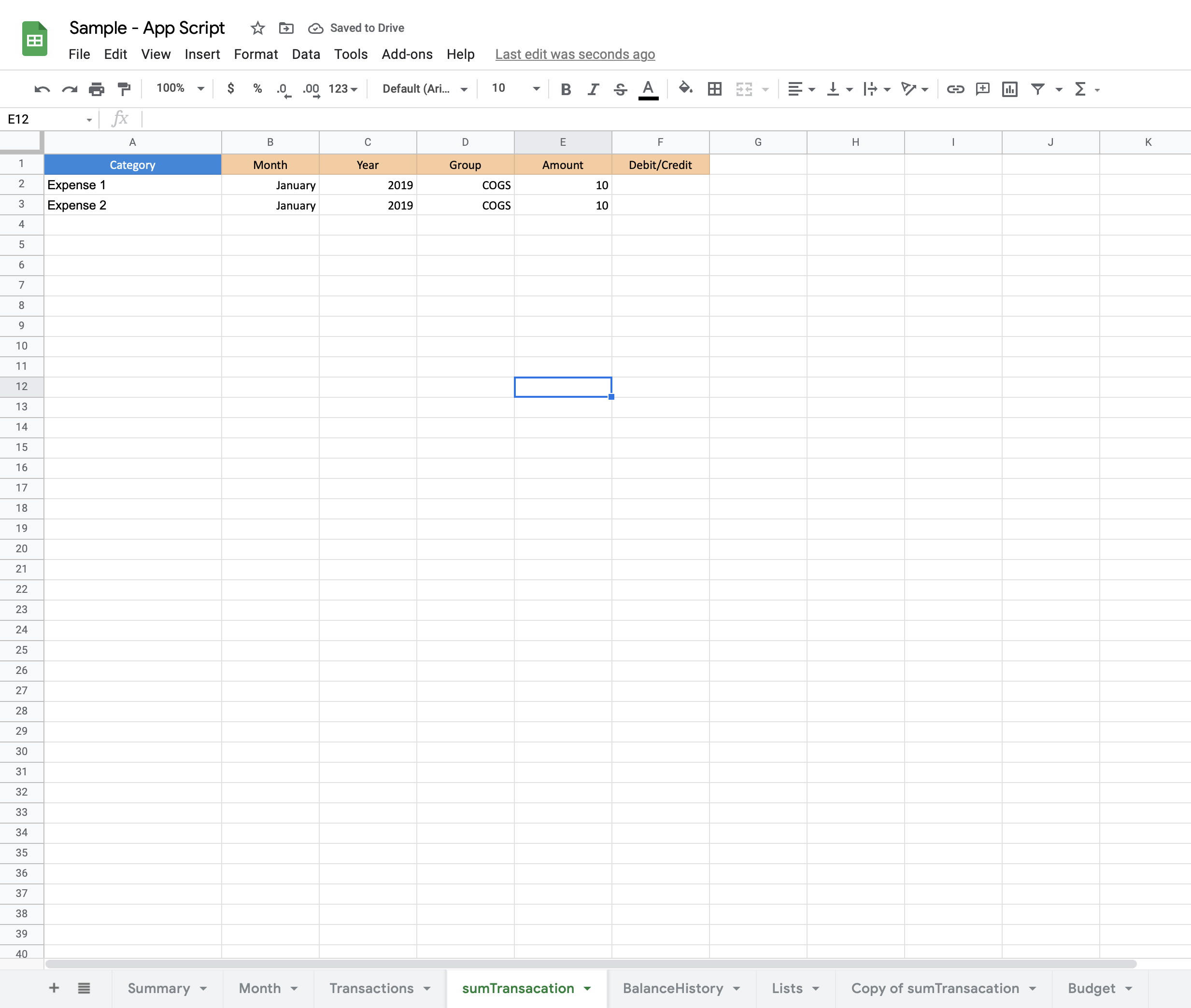Click the Borders icon in toolbar
Image resolution: width=1191 pixels, height=1008 pixels.
tap(714, 89)
